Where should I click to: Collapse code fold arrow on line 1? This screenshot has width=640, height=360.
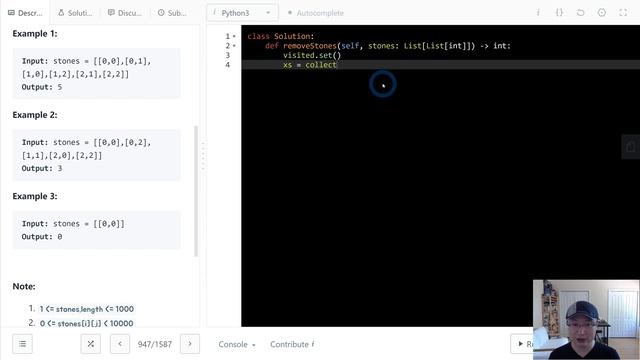click(x=234, y=36)
